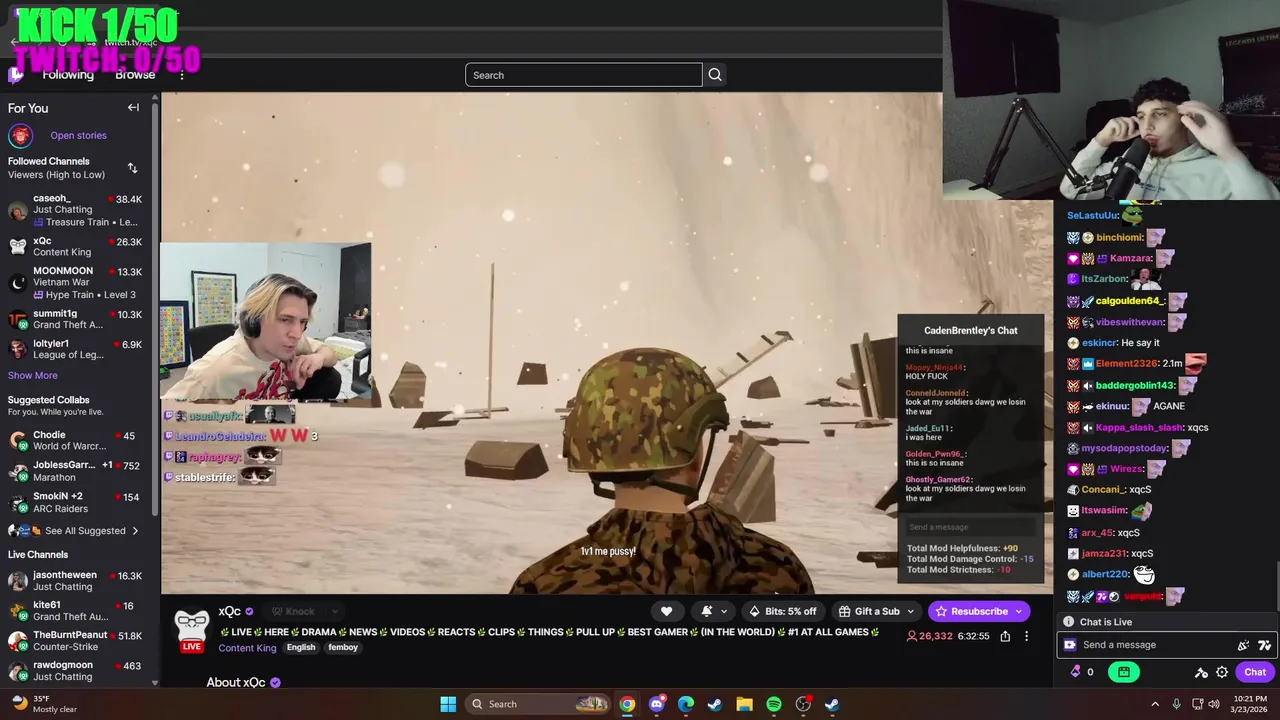The width and height of the screenshot is (1280, 720).
Task: Open MOONMOON channel in sidebar
Action: click(75, 282)
